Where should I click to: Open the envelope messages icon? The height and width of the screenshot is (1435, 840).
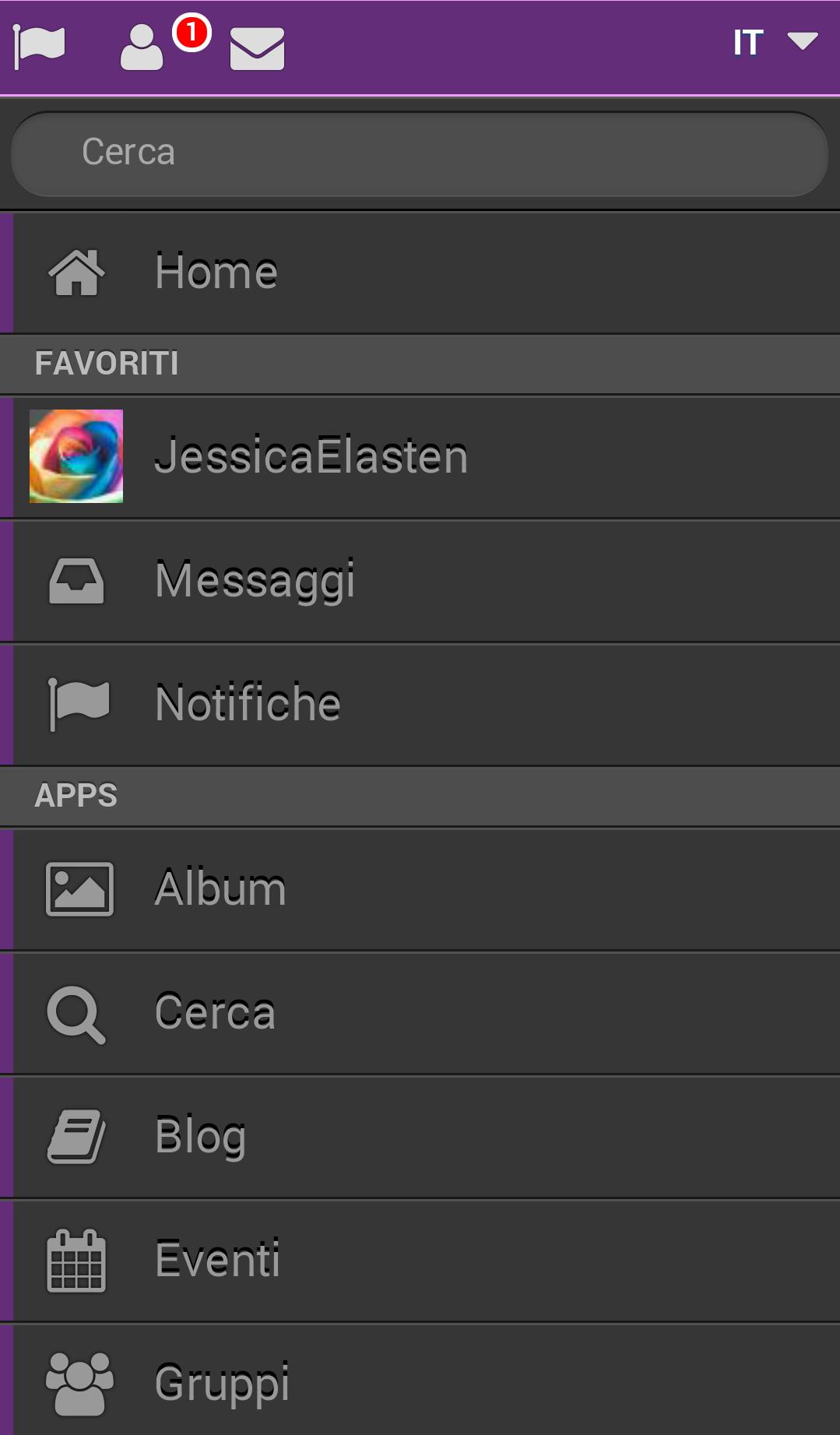point(257,48)
